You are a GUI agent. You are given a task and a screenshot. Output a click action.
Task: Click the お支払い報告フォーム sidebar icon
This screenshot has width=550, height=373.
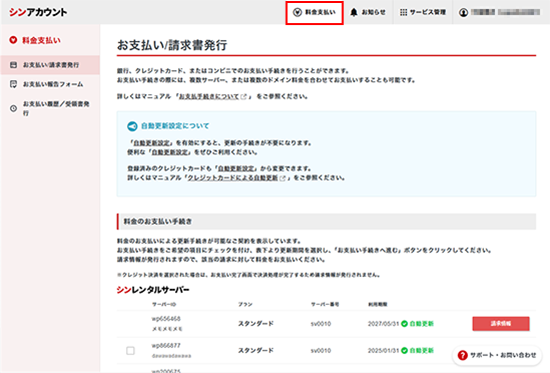(13, 84)
